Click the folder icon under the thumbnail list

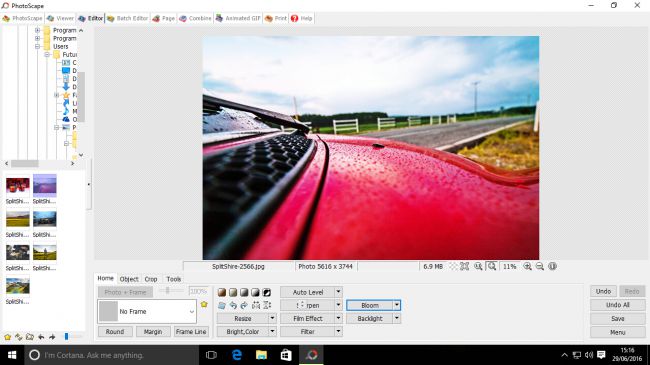pos(30,337)
